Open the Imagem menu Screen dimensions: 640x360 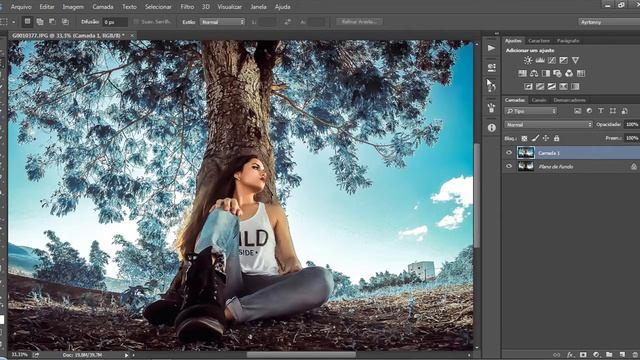pos(73,7)
